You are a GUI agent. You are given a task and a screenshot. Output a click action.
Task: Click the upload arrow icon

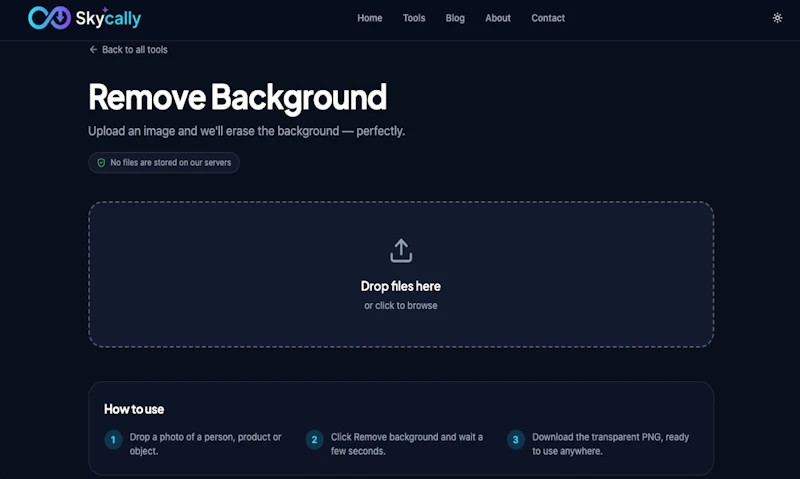[x=401, y=250]
